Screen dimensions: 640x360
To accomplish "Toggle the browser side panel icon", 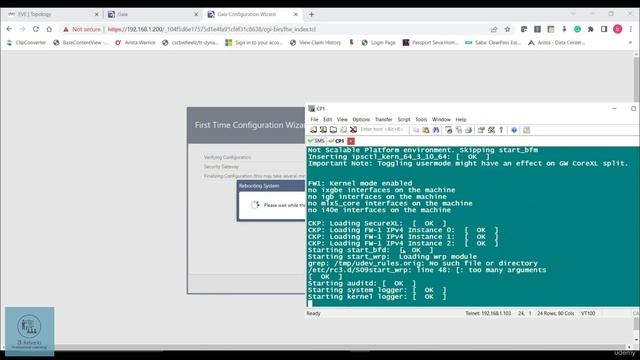I will (x=604, y=29).
